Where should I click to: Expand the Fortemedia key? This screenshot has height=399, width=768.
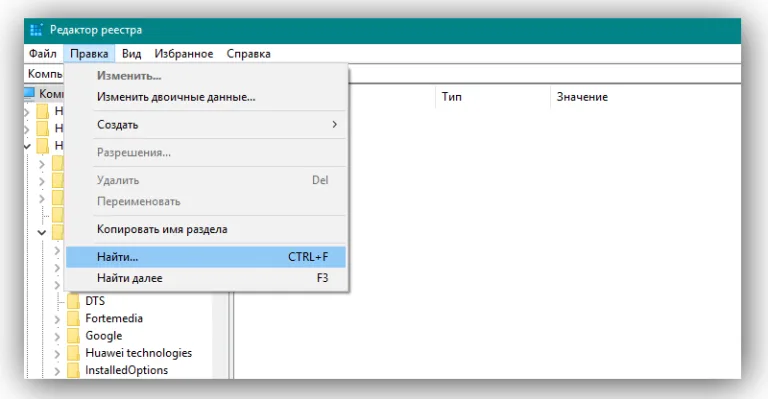[x=57, y=320]
